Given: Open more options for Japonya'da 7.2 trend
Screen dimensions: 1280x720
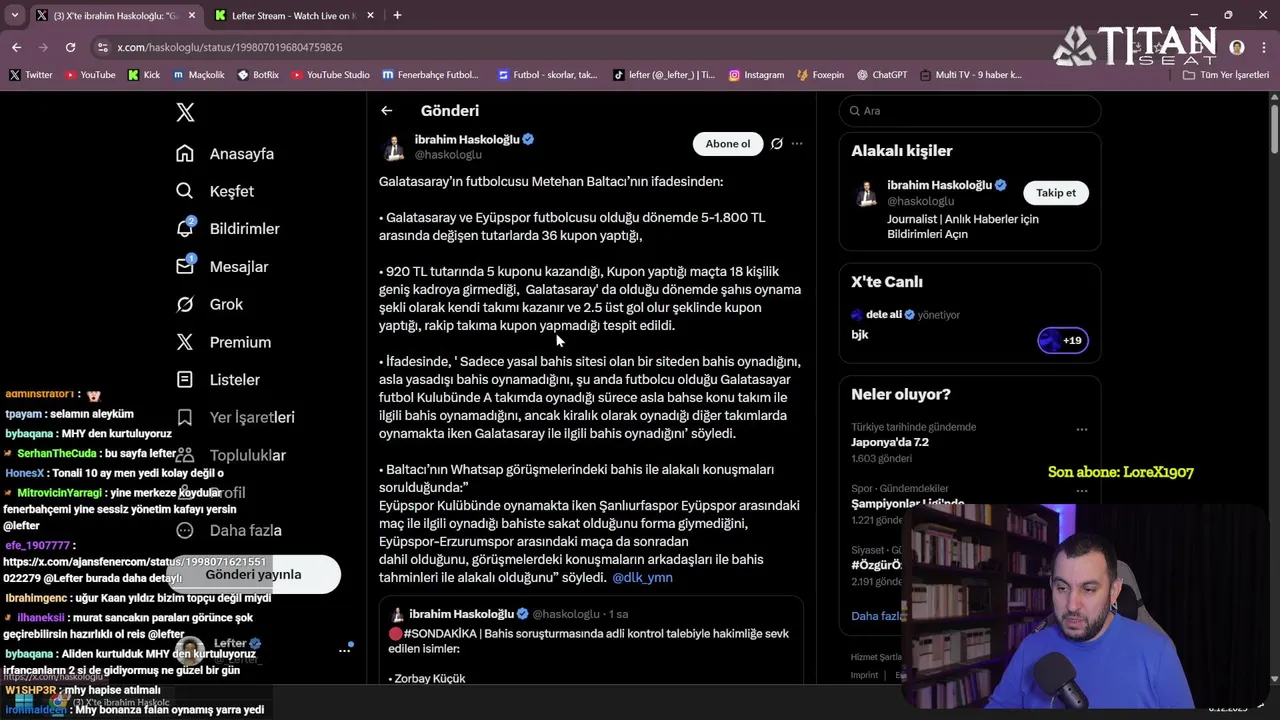Looking at the screenshot, I should 1081,429.
